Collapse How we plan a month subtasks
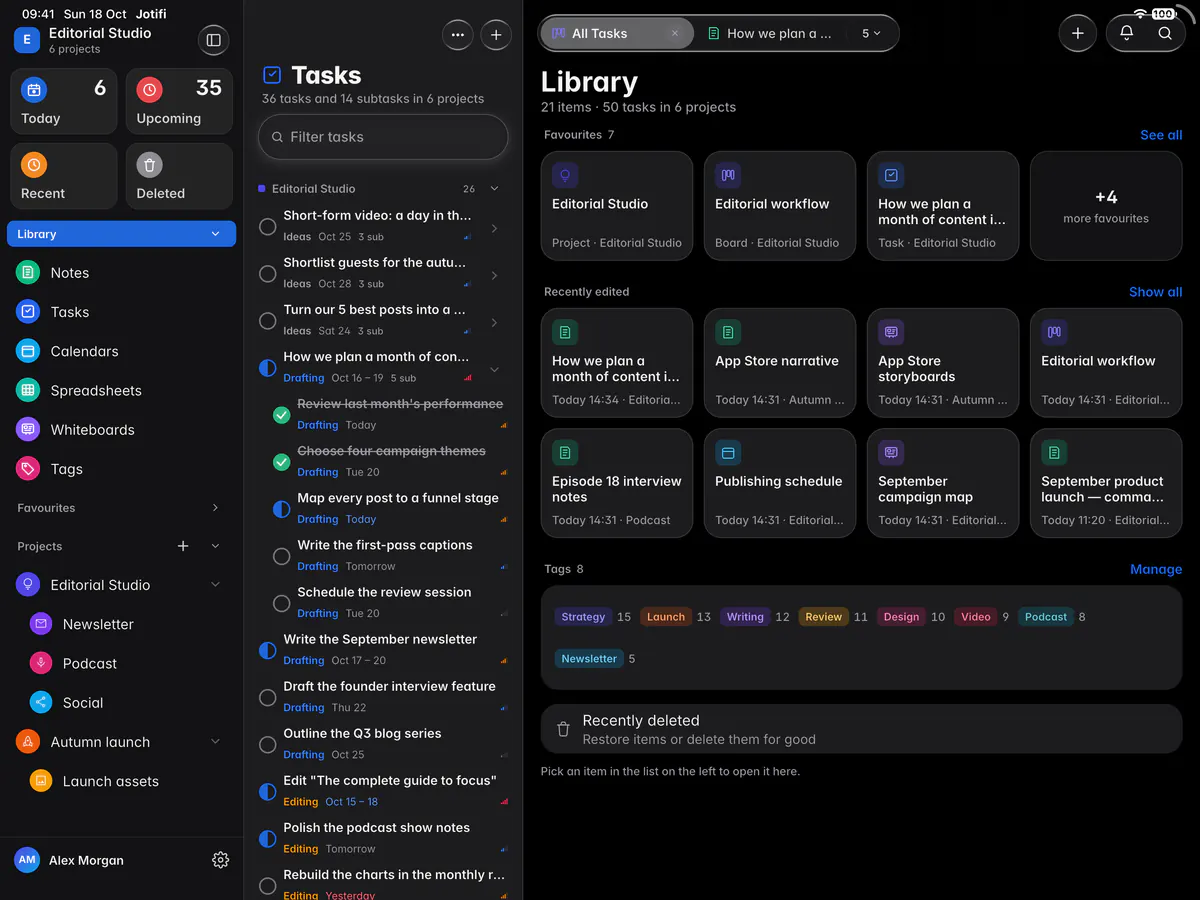The image size is (1200, 900). (494, 369)
